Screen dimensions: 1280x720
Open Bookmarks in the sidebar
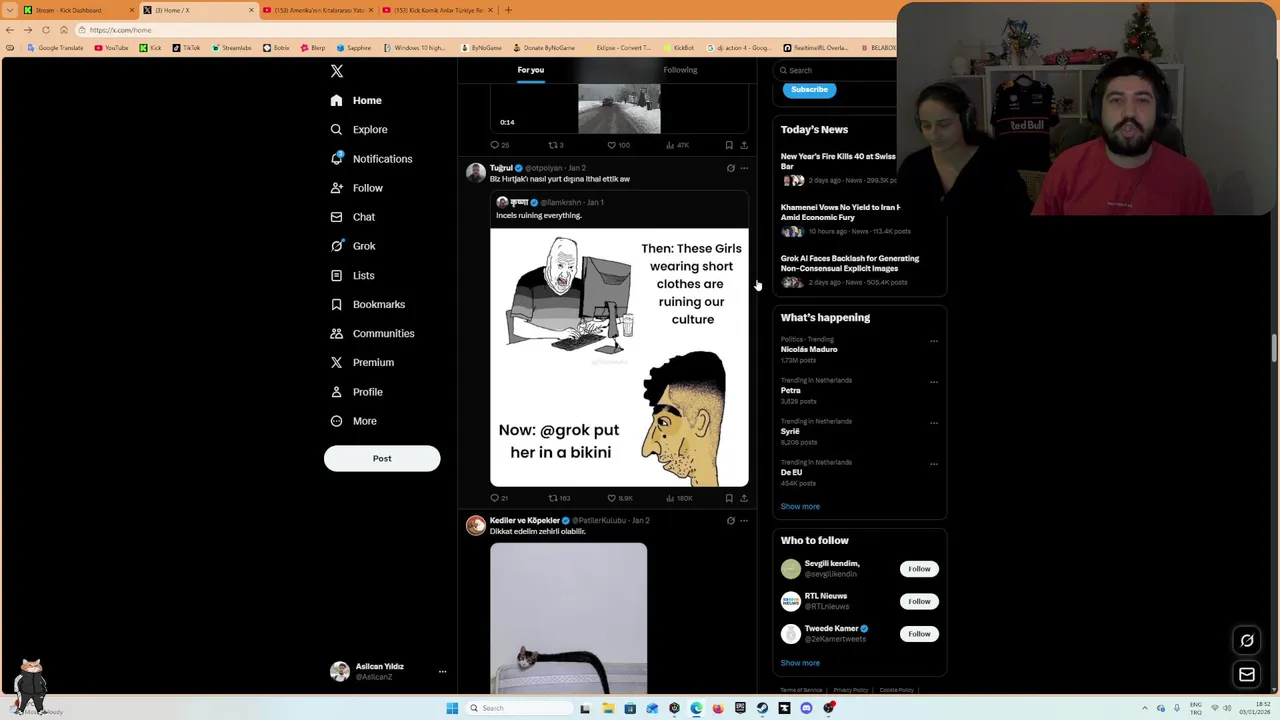click(x=367, y=304)
